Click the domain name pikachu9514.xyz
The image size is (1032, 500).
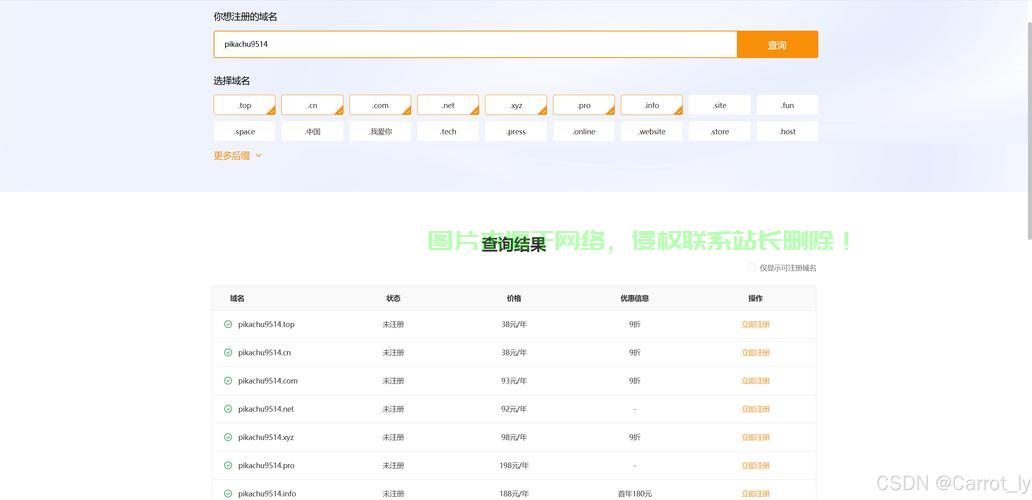(266, 437)
